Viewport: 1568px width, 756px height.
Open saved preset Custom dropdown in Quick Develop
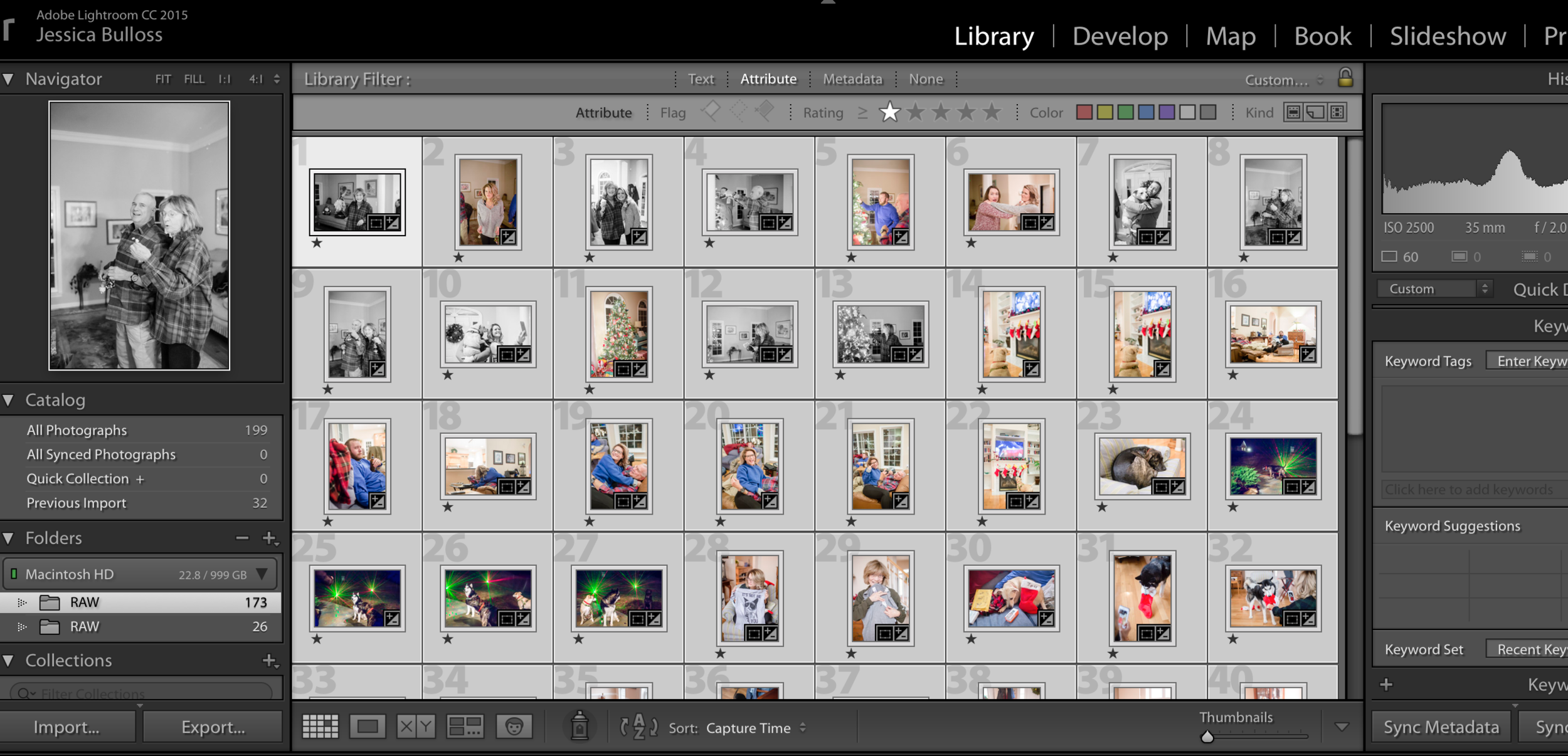[x=1433, y=288]
